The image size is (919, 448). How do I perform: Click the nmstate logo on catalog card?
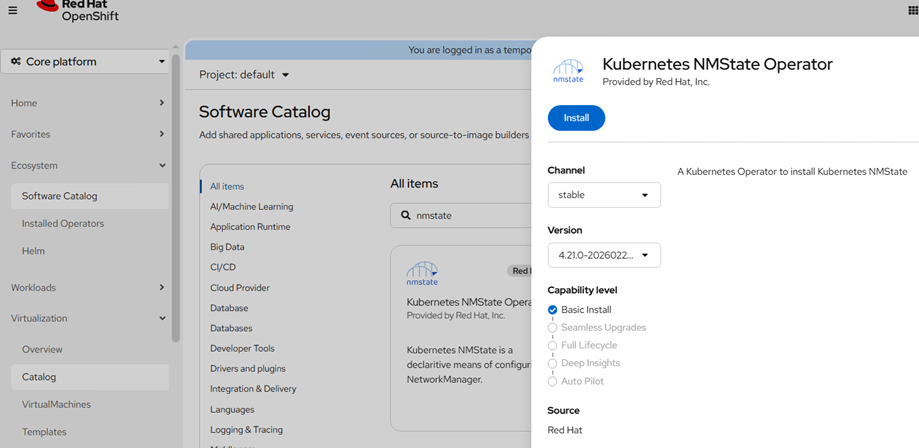click(422, 274)
